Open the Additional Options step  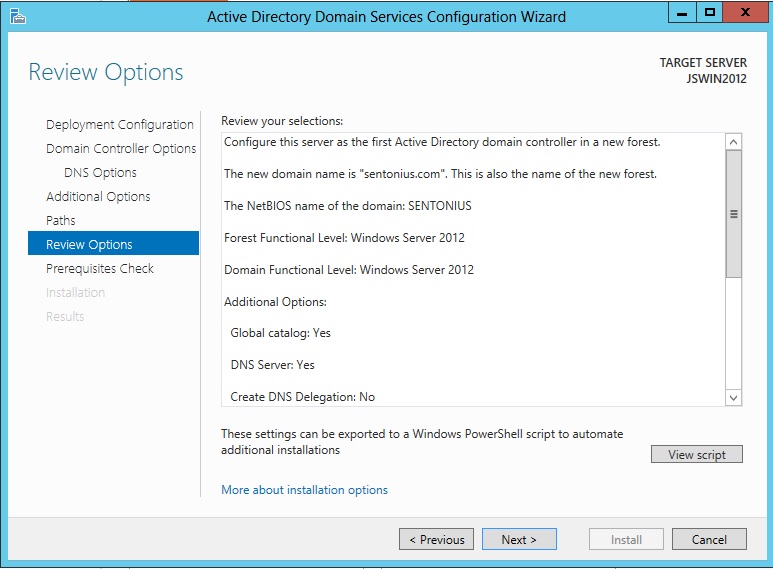tap(98, 196)
